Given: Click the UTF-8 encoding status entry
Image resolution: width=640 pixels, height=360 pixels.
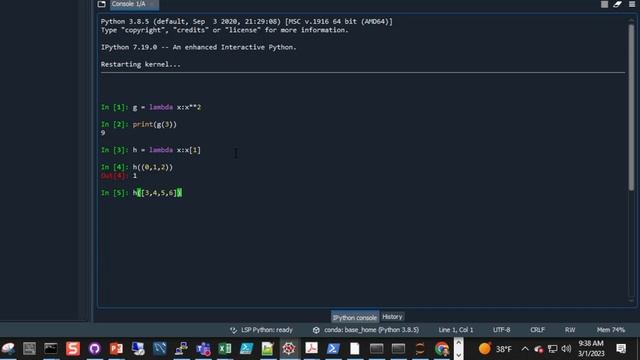Looking at the screenshot, I should [501, 330].
